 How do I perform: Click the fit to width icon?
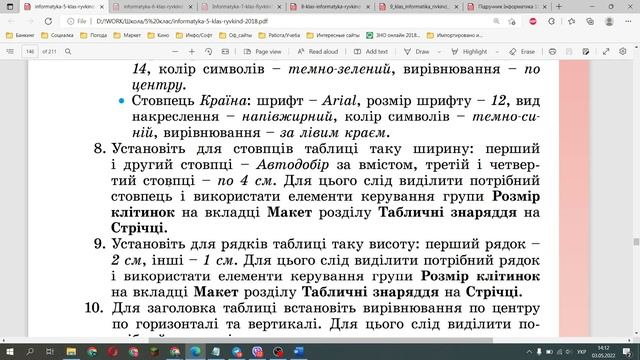(x=225, y=52)
